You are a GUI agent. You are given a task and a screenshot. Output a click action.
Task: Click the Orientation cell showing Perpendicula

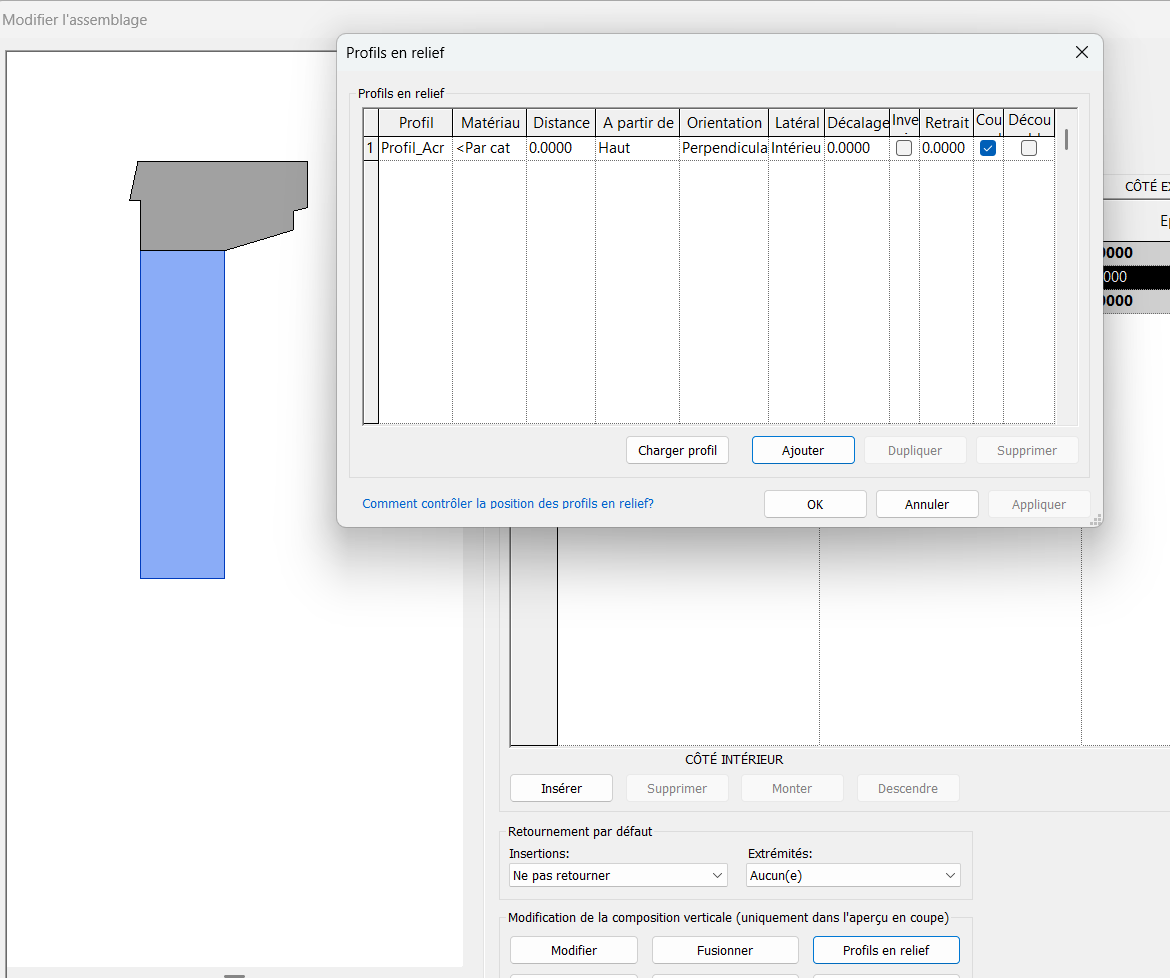(x=723, y=148)
